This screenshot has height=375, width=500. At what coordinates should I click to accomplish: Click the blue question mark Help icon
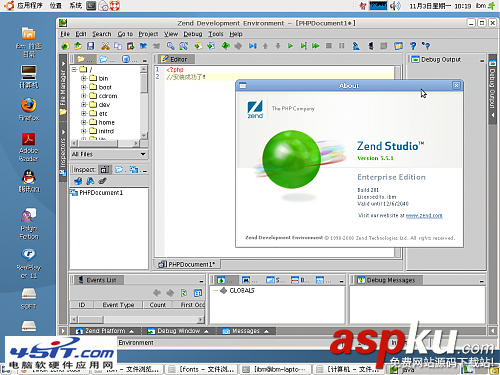(413, 46)
